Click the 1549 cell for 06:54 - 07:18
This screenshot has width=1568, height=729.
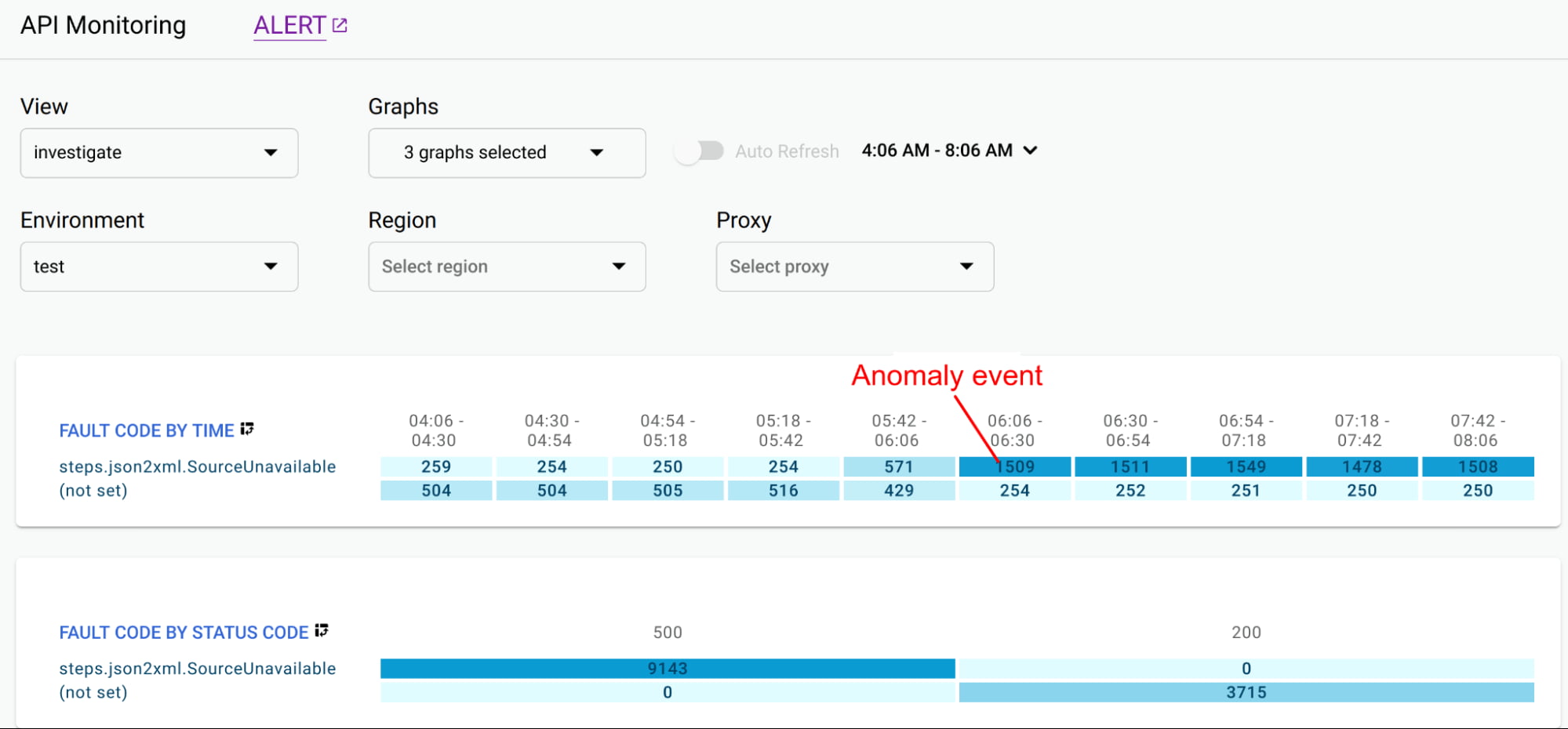1246,466
